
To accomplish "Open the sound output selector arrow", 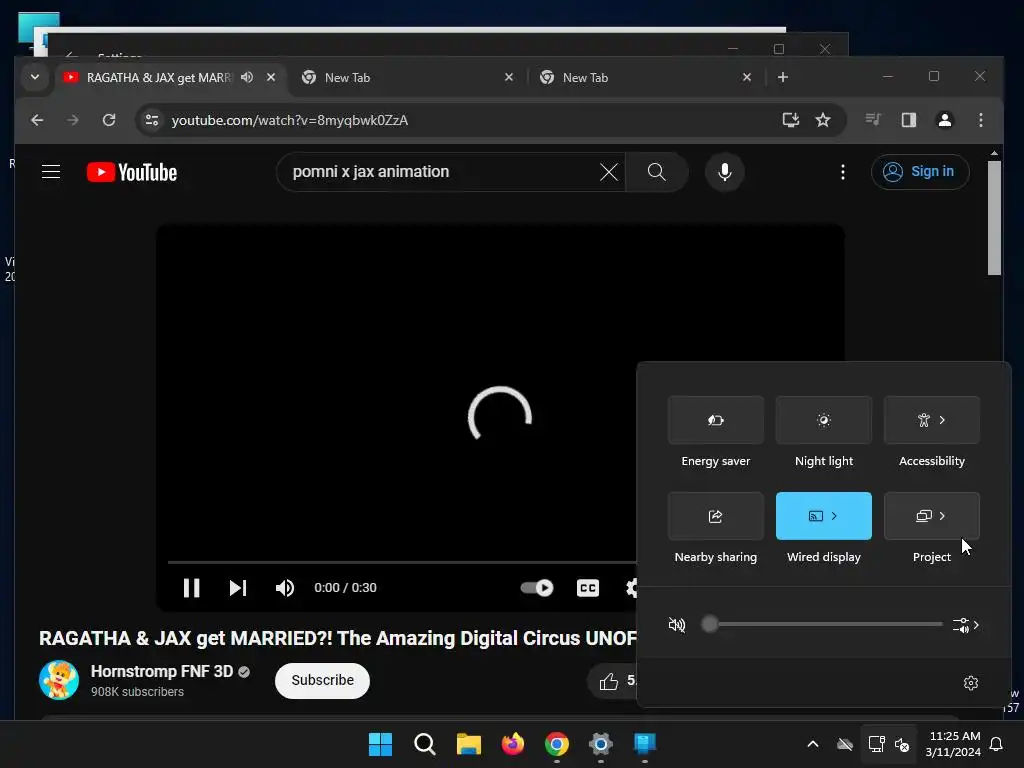I will (x=966, y=625).
